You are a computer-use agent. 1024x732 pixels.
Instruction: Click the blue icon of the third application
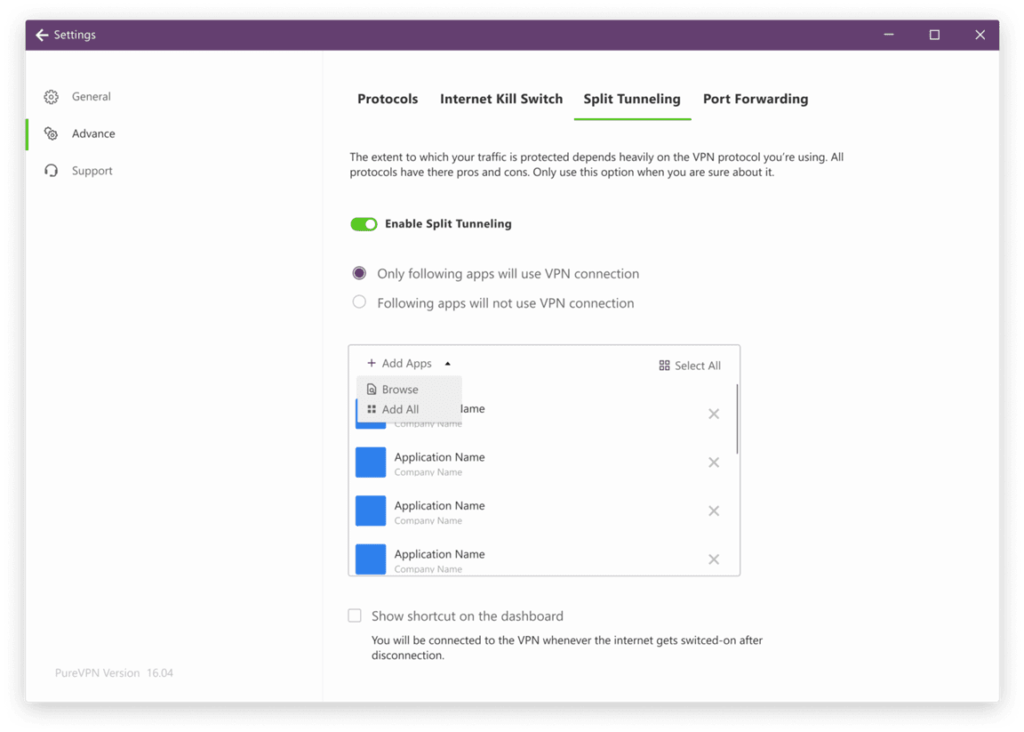[371, 511]
